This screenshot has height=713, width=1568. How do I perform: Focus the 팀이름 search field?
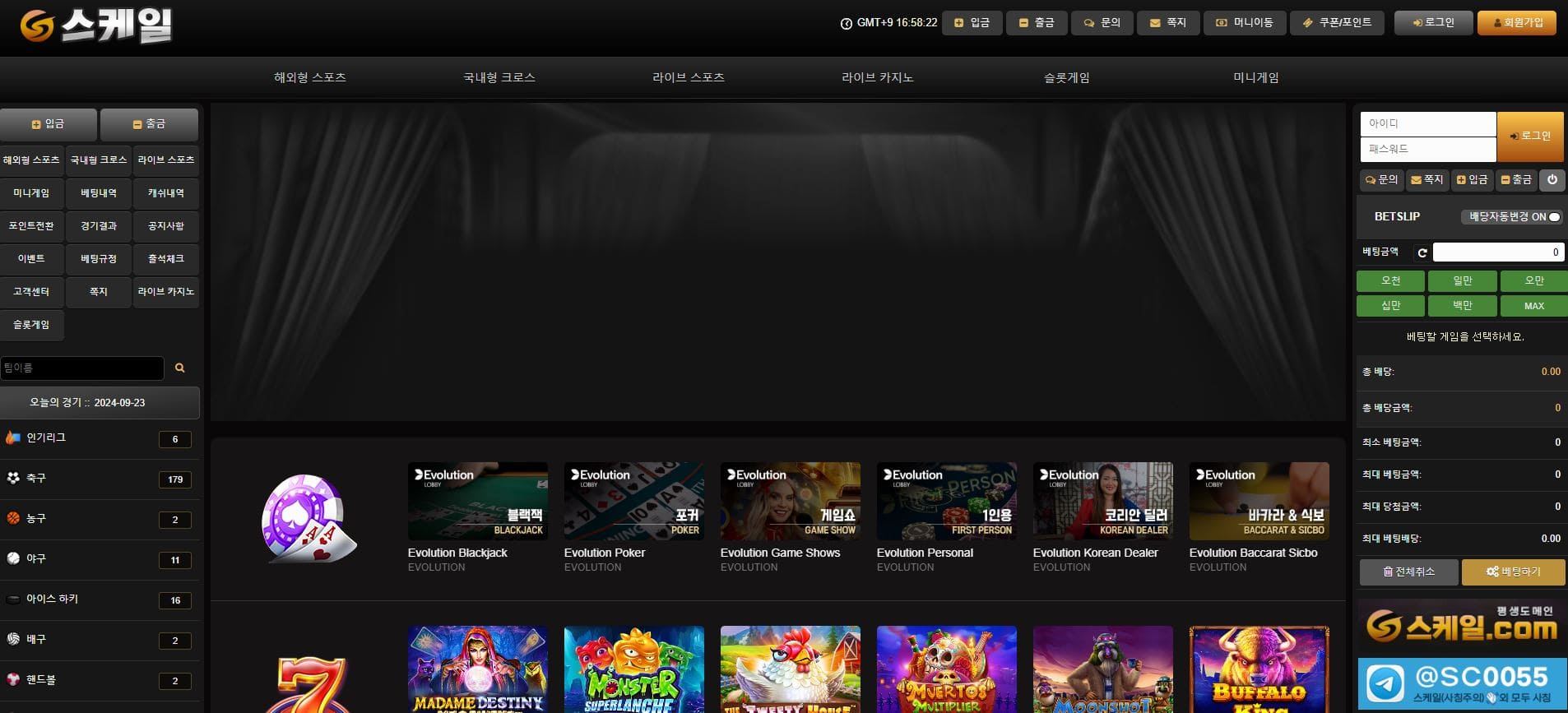[82, 368]
